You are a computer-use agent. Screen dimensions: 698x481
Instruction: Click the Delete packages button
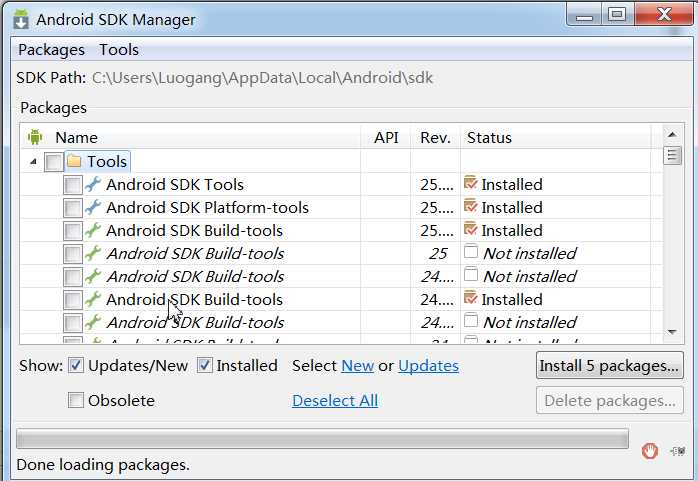(610, 400)
